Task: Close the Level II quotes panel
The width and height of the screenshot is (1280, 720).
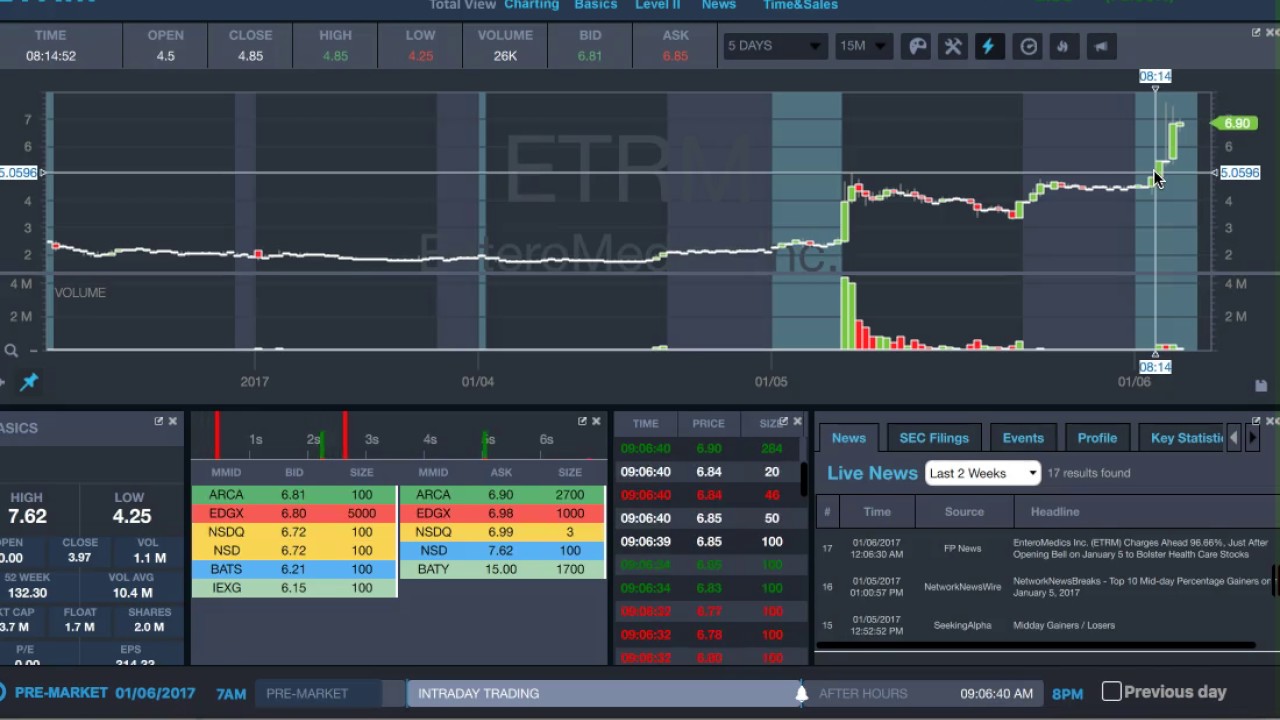Action: click(x=596, y=421)
